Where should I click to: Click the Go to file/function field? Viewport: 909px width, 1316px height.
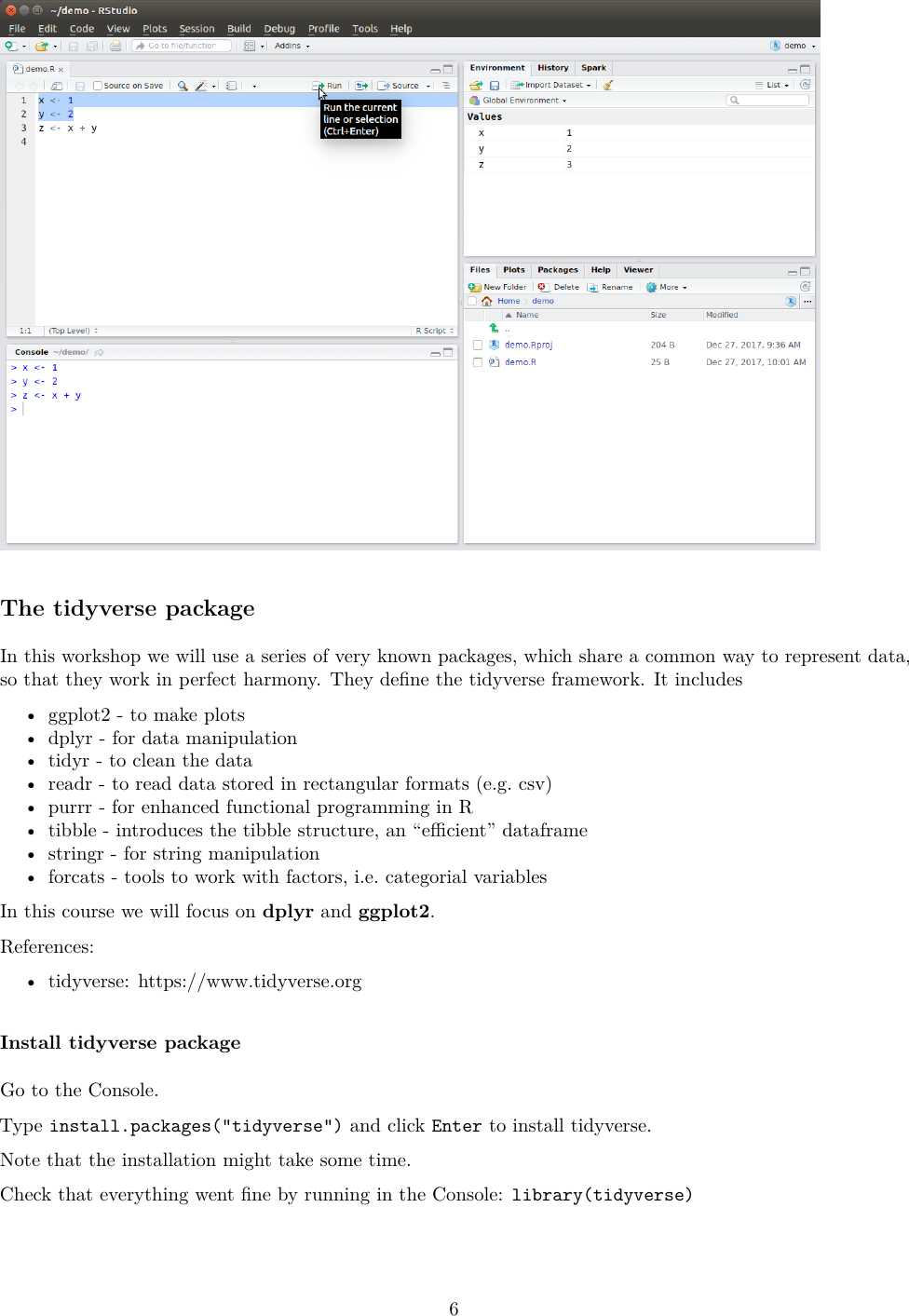coord(182,46)
